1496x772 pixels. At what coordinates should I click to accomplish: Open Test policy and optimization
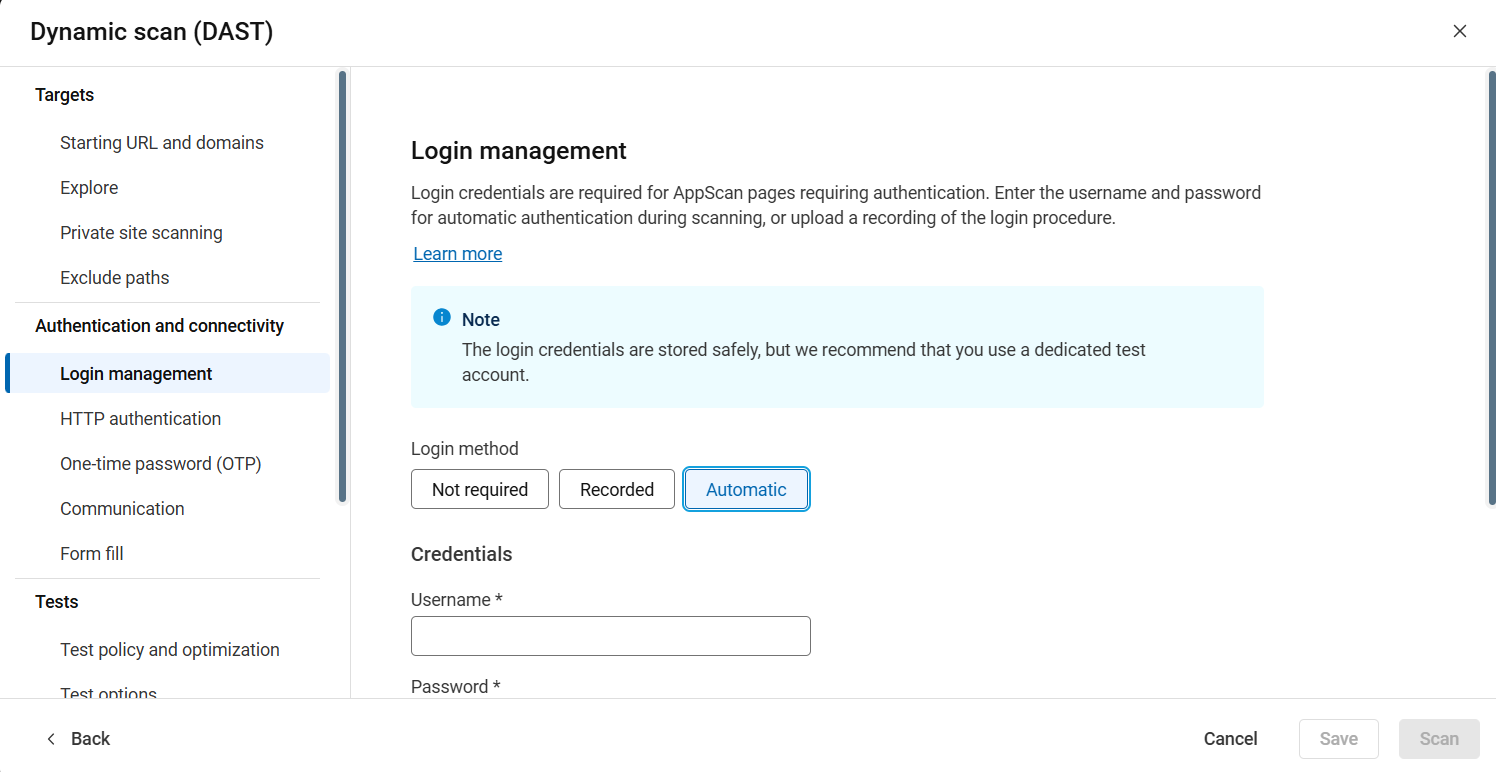(169, 650)
